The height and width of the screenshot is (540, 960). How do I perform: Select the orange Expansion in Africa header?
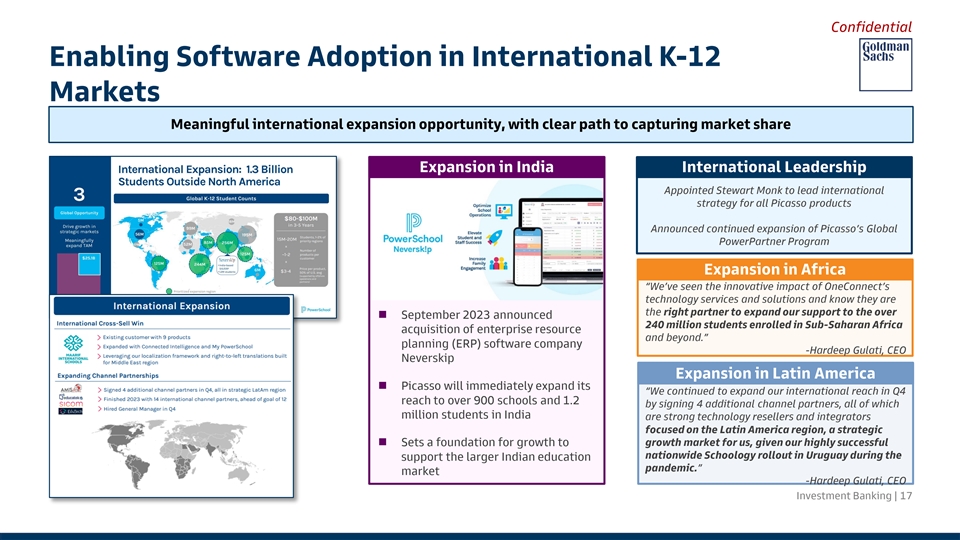point(773,270)
